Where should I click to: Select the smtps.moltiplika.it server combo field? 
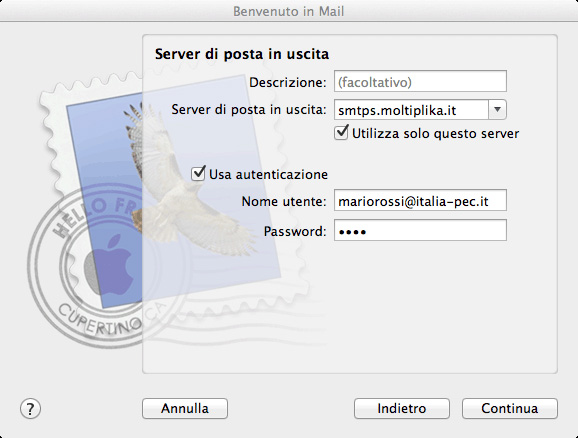pos(411,110)
